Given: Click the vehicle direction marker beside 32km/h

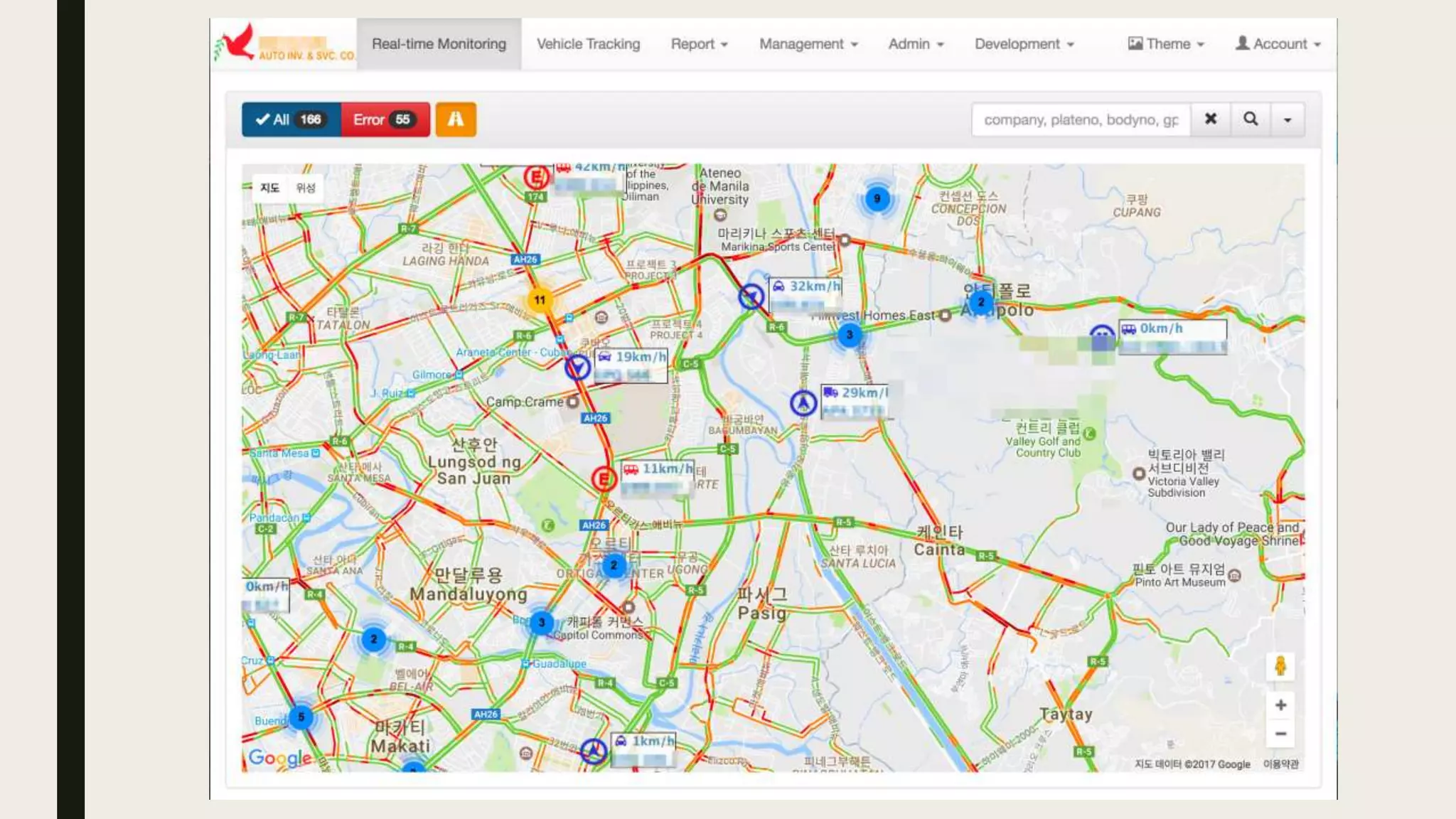Looking at the screenshot, I should tap(751, 296).
